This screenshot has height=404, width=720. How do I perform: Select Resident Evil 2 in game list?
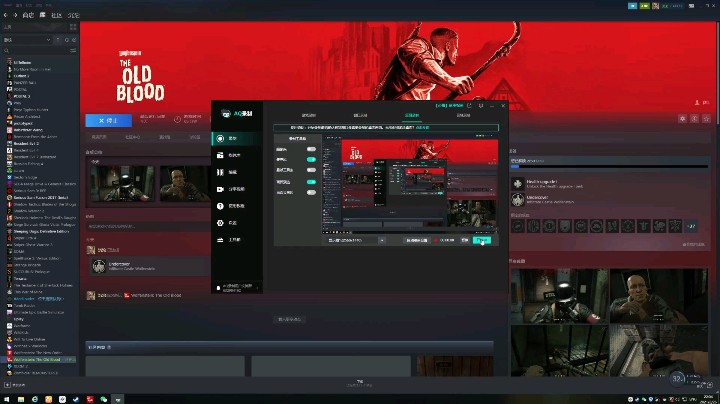coord(27,144)
